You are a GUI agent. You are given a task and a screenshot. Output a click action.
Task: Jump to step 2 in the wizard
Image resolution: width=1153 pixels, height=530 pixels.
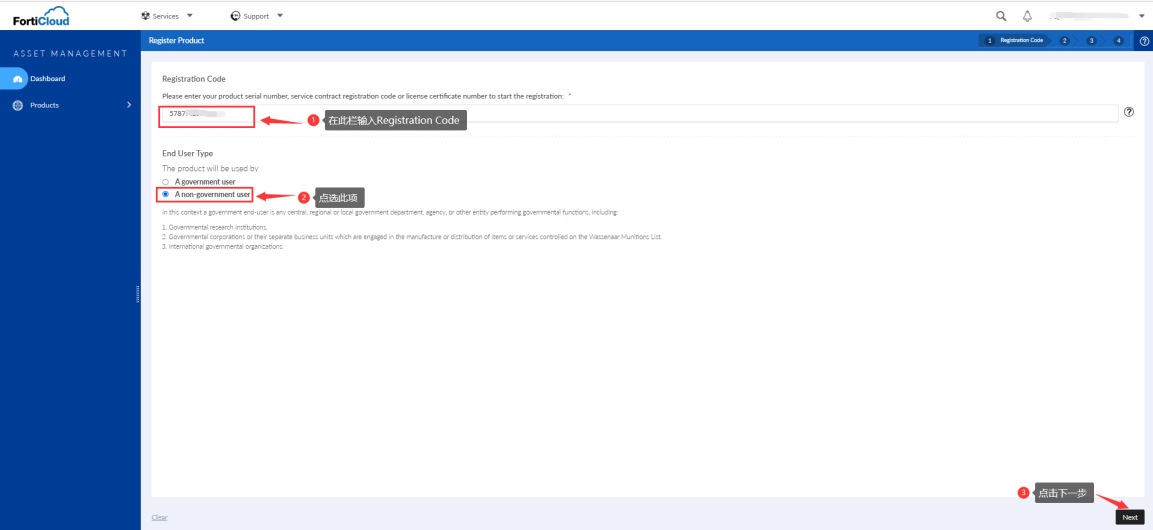pyautogui.click(x=1064, y=41)
